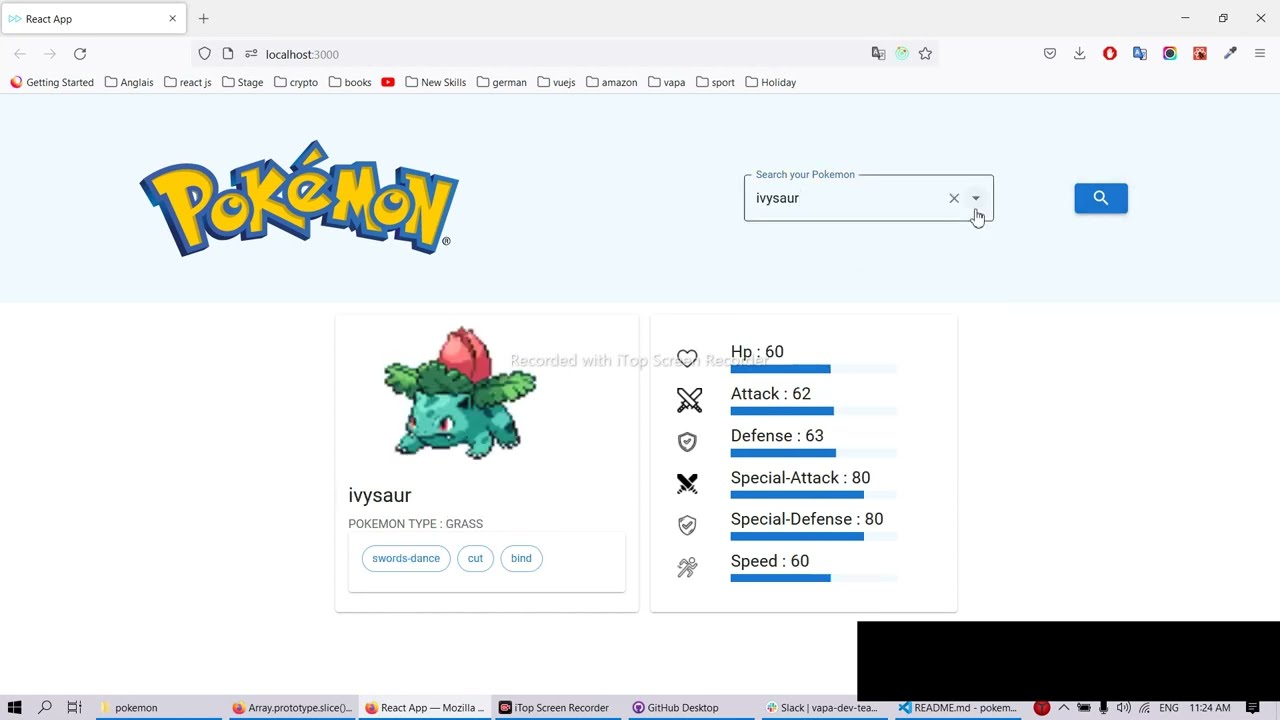Image resolution: width=1280 pixels, height=720 pixels.
Task: Open the Holiday bookmarks folder
Action: pyautogui.click(x=770, y=82)
